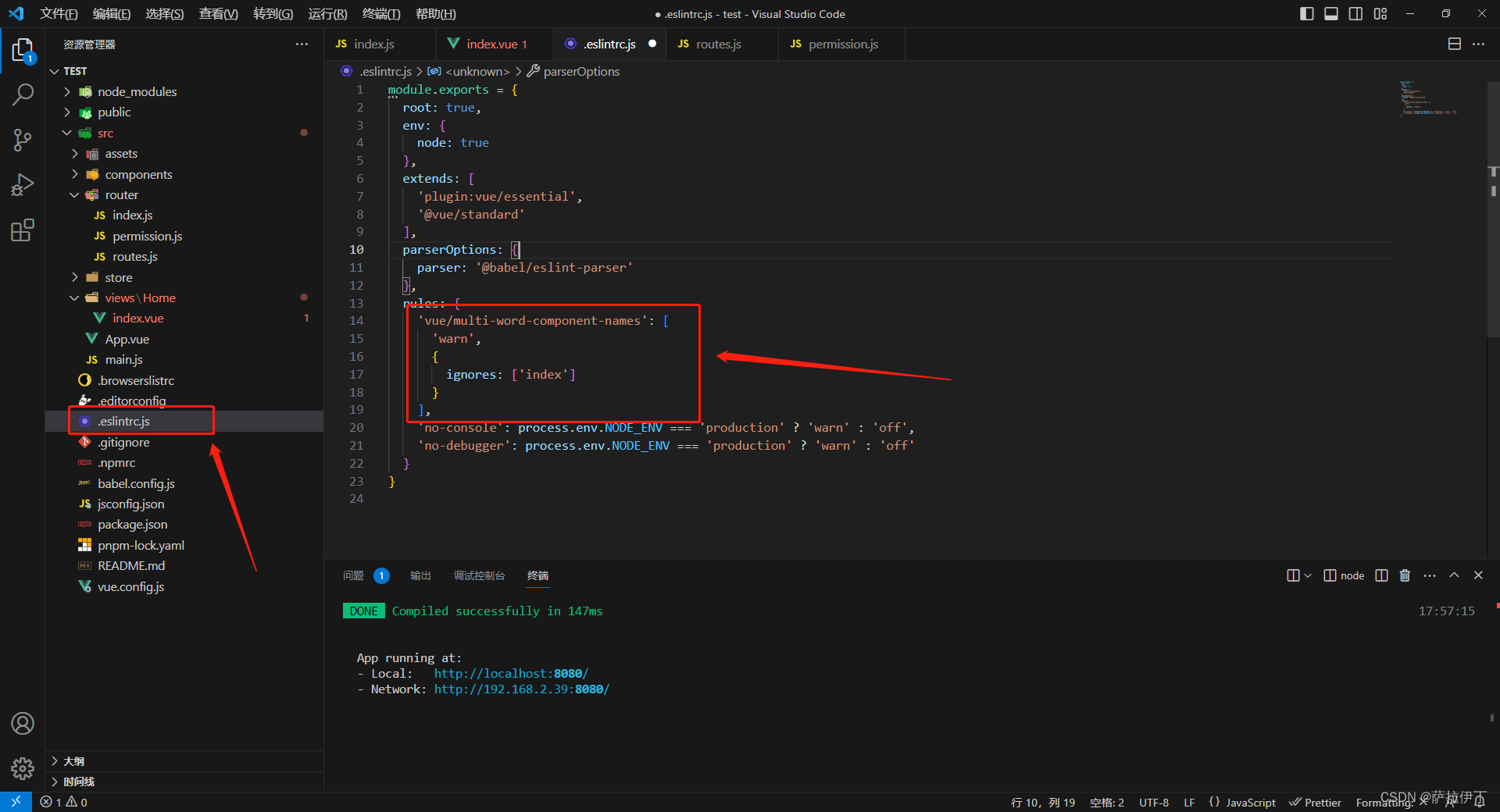Image resolution: width=1500 pixels, height=812 pixels.
Task: Select parserOptions in the breadcrumb
Action: tap(580, 71)
